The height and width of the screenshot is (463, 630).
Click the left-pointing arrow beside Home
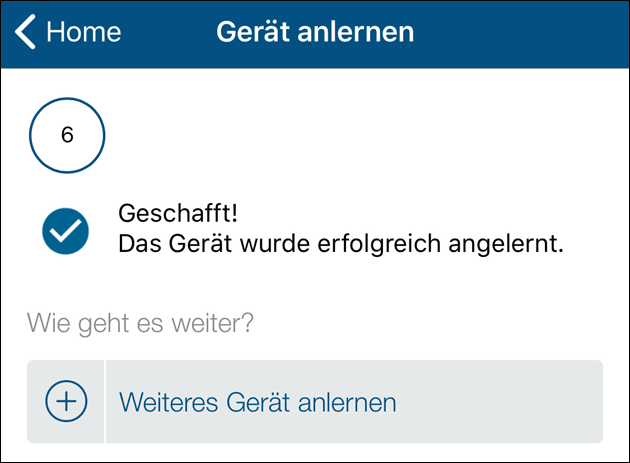click(26, 32)
